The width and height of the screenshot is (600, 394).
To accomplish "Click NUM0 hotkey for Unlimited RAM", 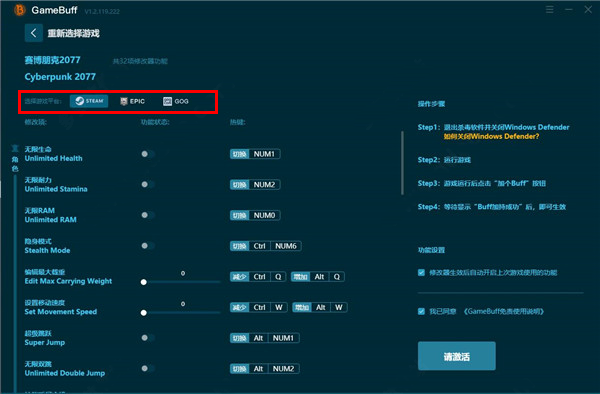I will click(x=255, y=215).
